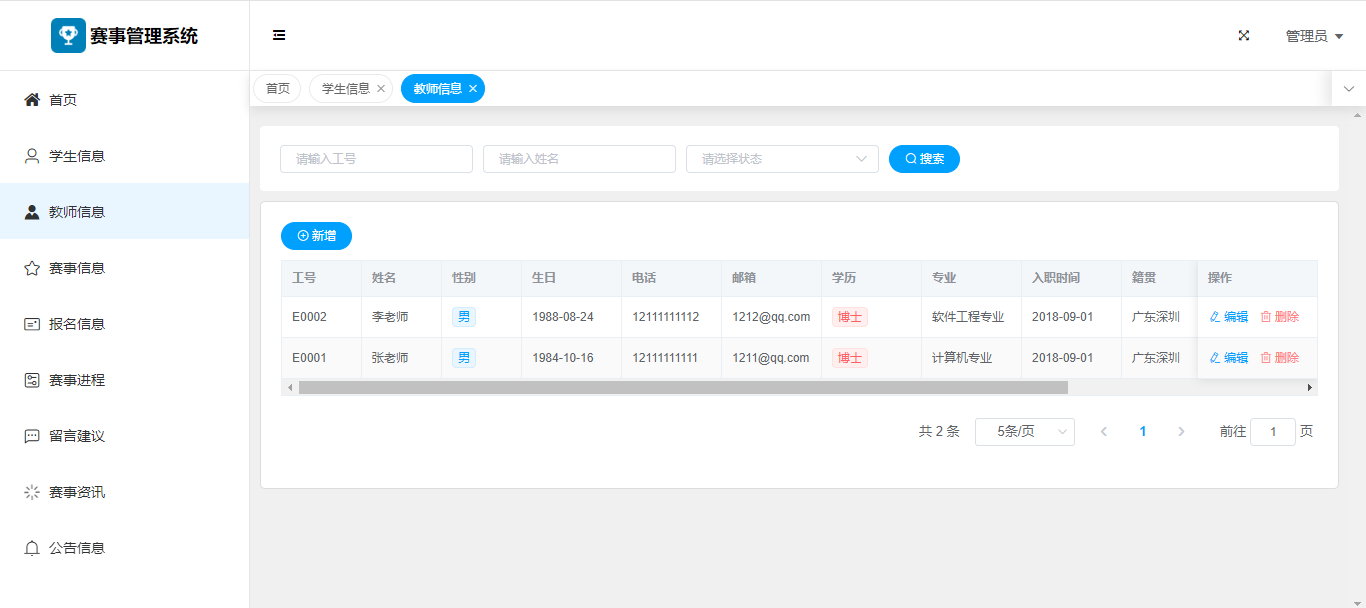Expand the tabs dropdown chevron at right
This screenshot has height=608, width=1366.
point(1348,89)
